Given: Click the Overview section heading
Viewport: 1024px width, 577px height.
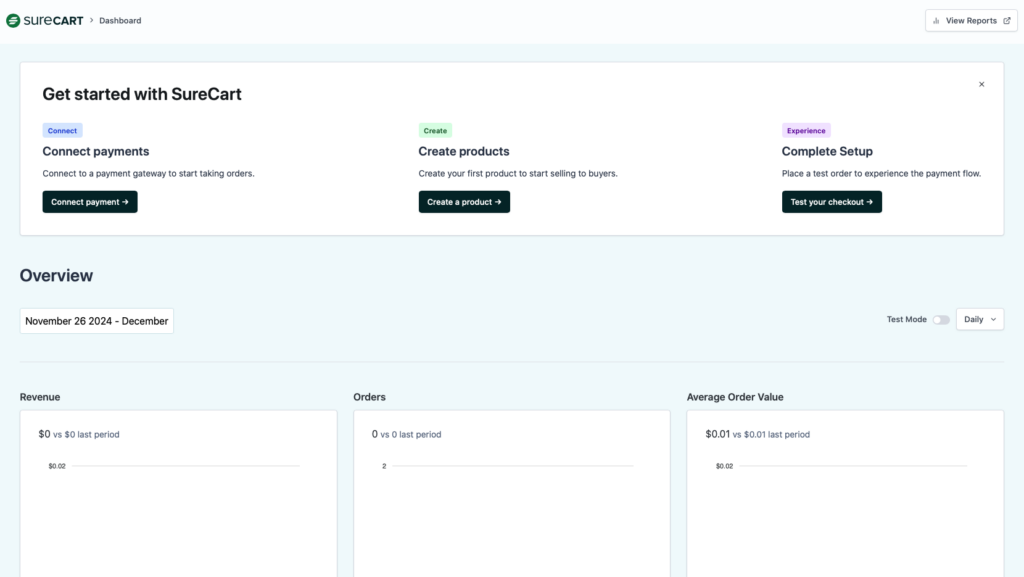Looking at the screenshot, I should (x=56, y=276).
